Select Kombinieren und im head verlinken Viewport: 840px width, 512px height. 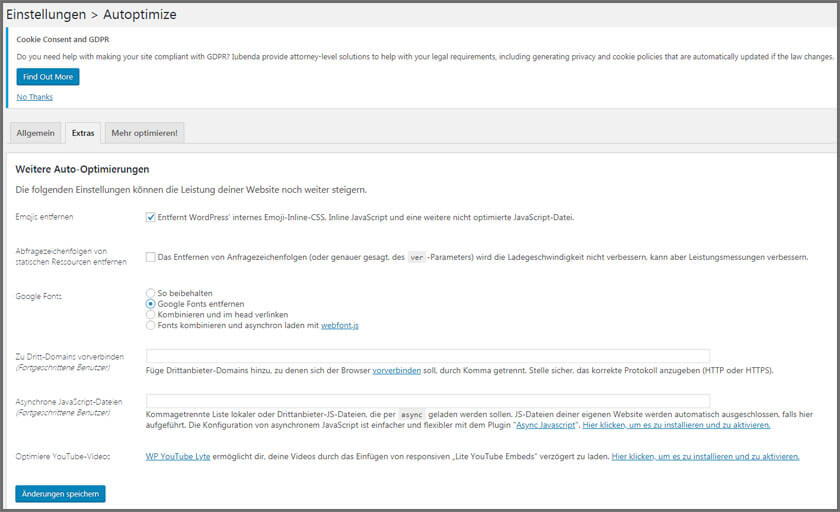click(151, 314)
